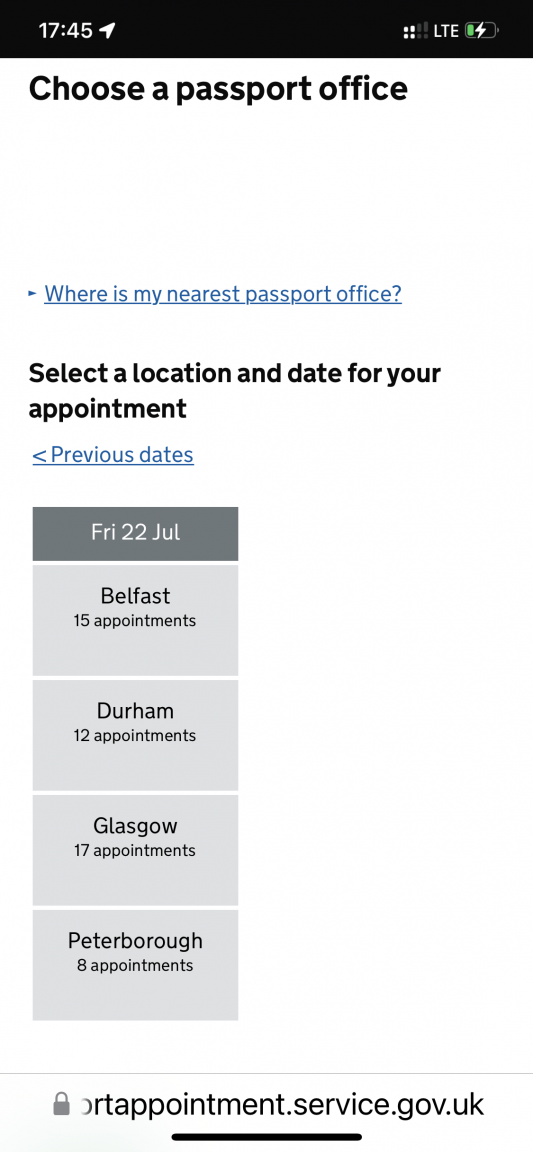Tap the '17 appointments' text under Glasgow
This screenshot has height=1152, width=533.
click(x=135, y=851)
